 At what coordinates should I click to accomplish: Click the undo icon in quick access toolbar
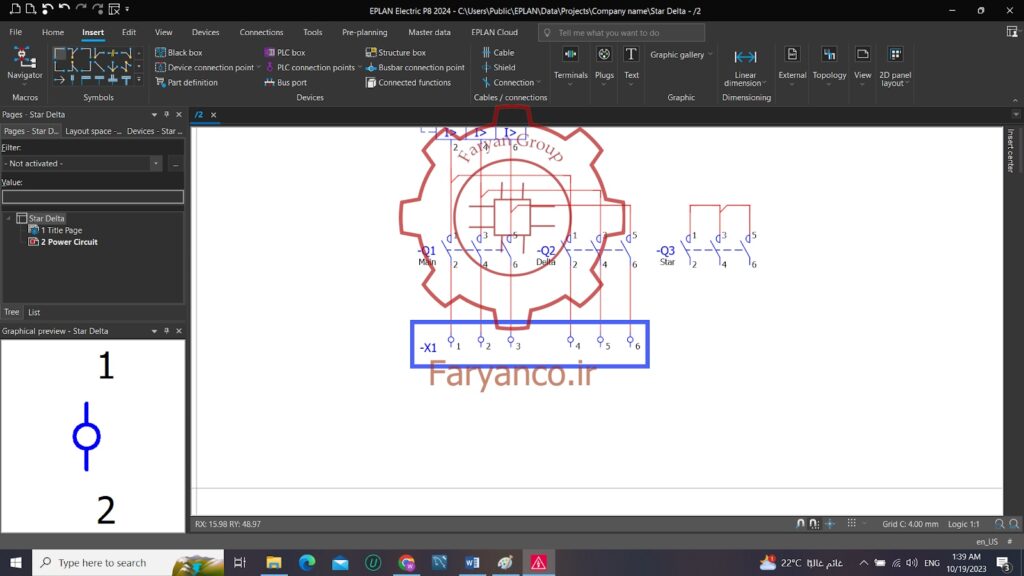click(64, 9)
